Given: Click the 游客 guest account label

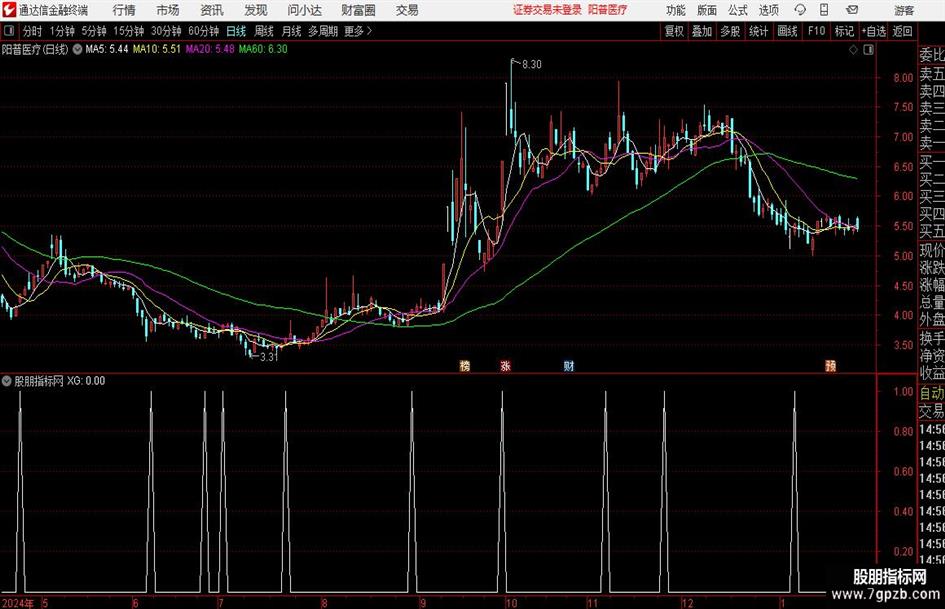Looking at the screenshot, I should click(x=904, y=10).
